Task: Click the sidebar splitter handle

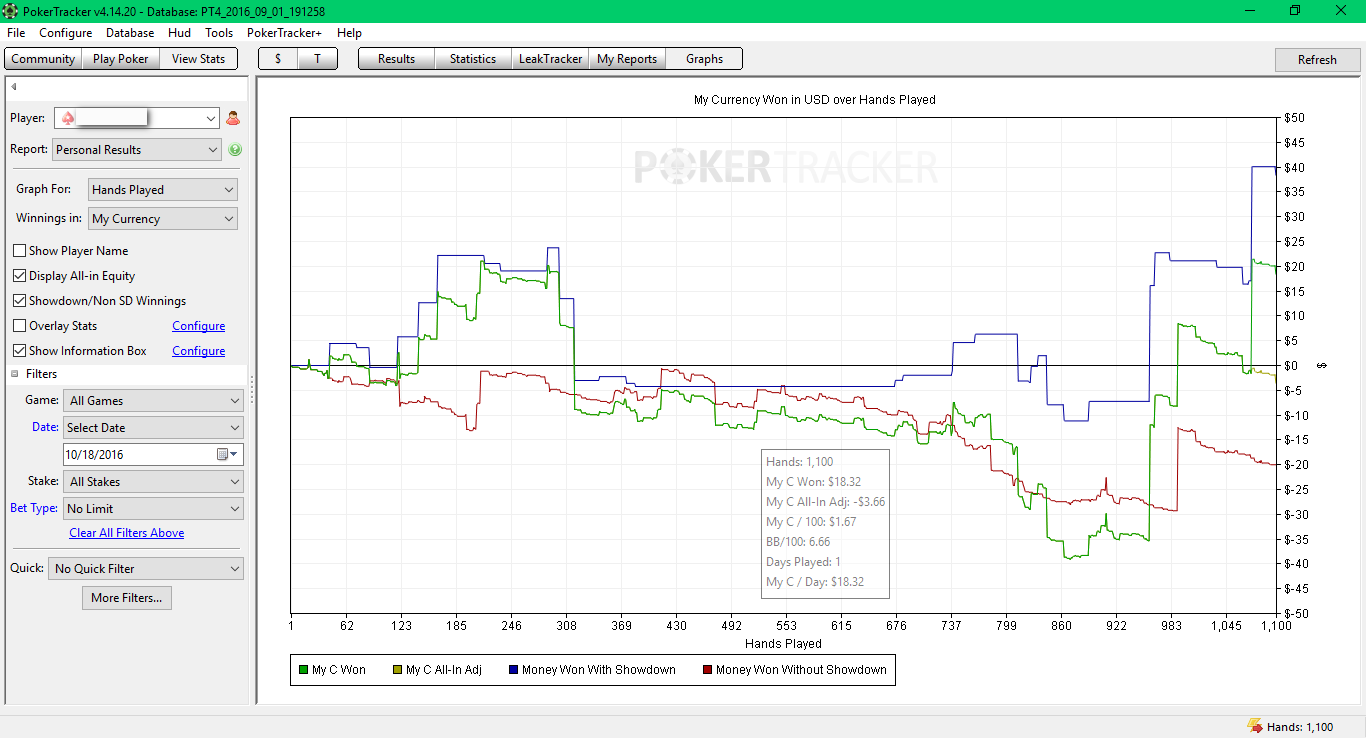Action: pyautogui.click(x=251, y=389)
